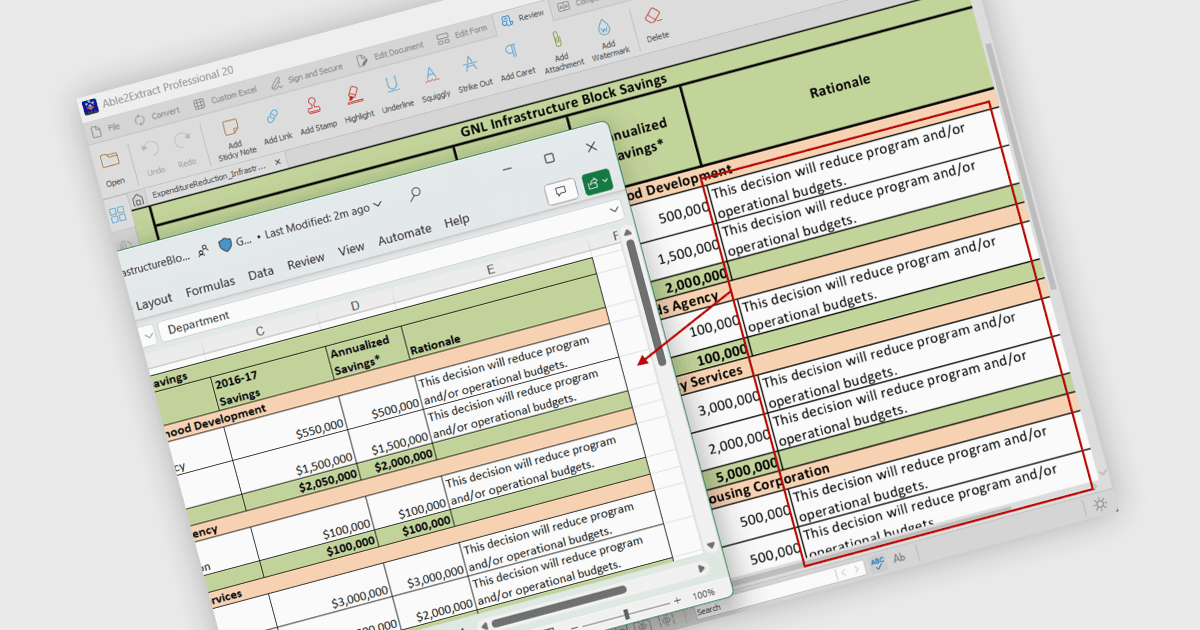The image size is (1200, 630).
Task: Expand the Excel Name Box dropdown arrow
Action: pos(147,336)
